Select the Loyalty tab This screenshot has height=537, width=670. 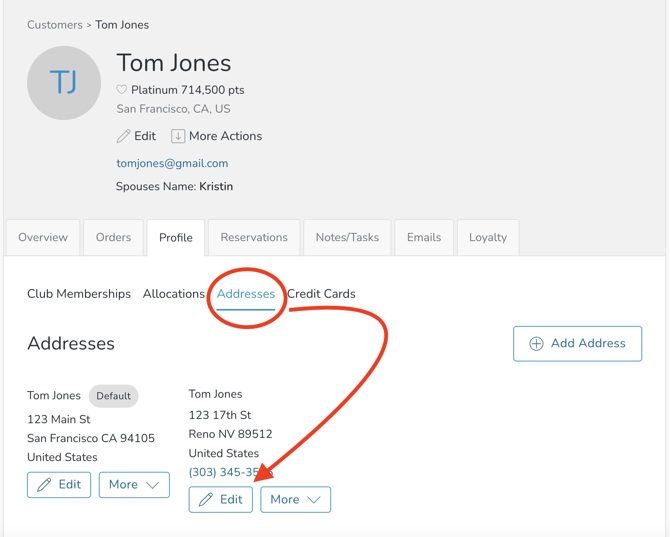488,238
